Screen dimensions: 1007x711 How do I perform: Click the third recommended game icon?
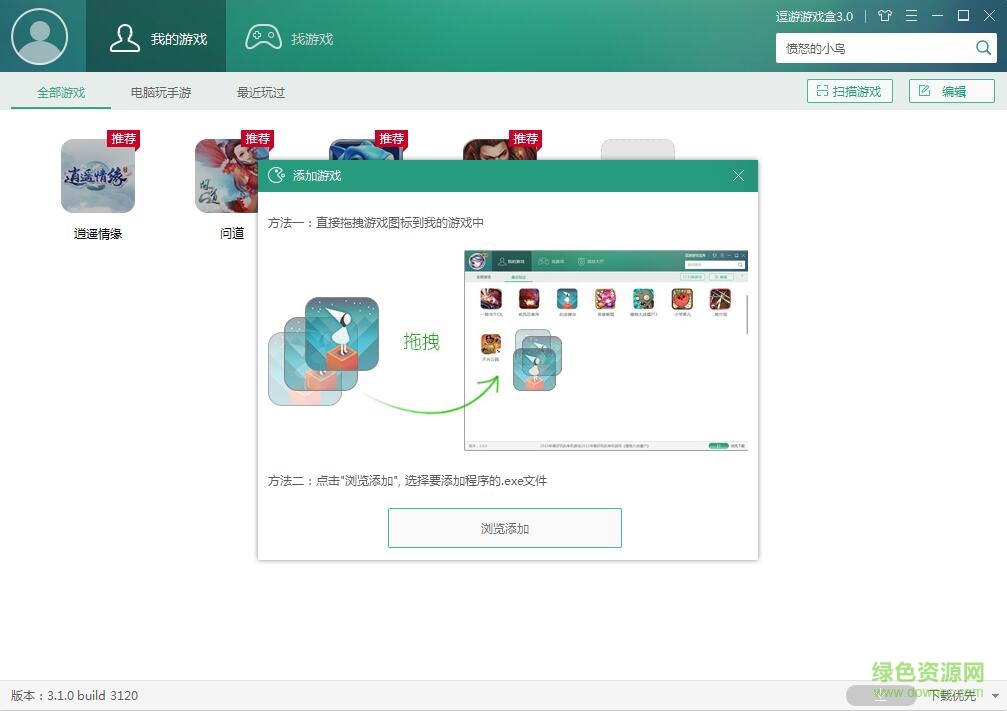pos(366,150)
